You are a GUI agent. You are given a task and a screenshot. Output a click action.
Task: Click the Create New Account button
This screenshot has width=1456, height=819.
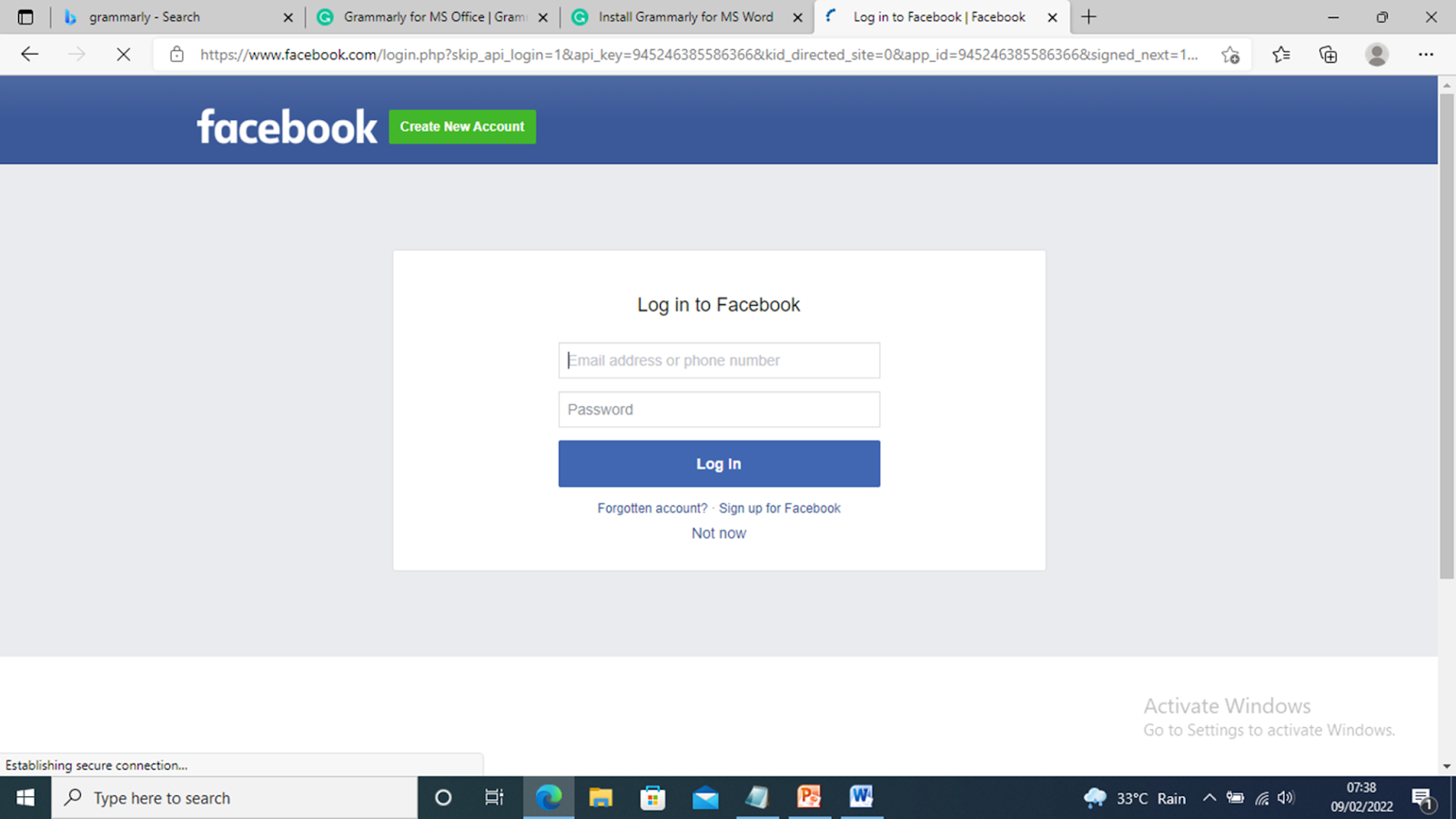pos(462,126)
